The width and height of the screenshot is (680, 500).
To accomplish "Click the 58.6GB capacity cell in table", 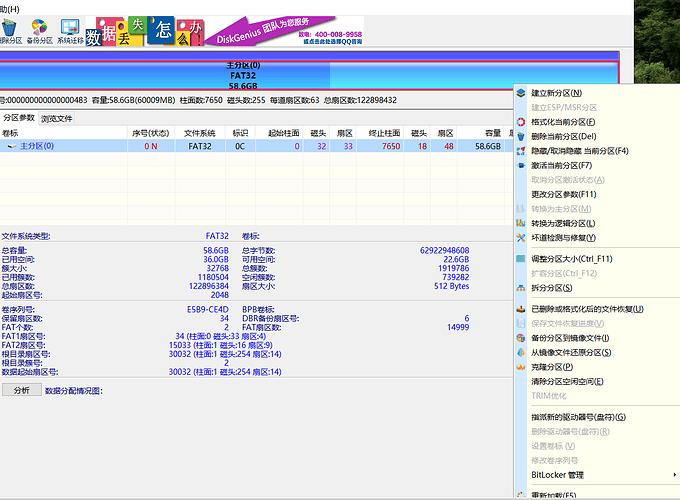I will [487, 146].
